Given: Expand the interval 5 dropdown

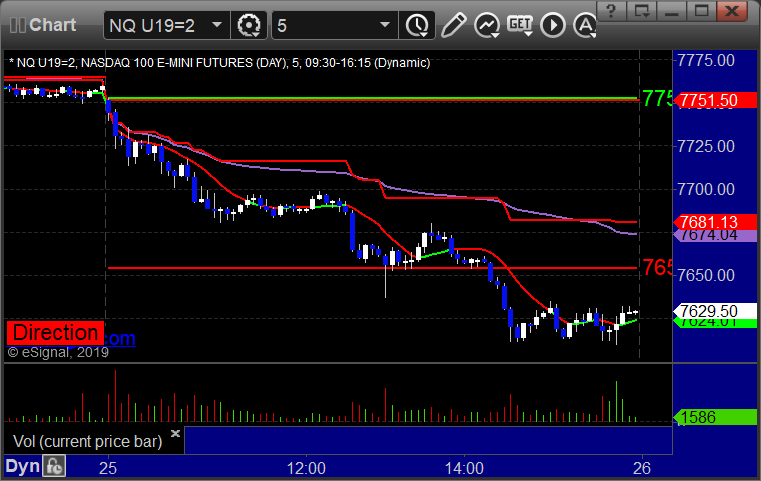Looking at the screenshot, I should [x=385, y=25].
